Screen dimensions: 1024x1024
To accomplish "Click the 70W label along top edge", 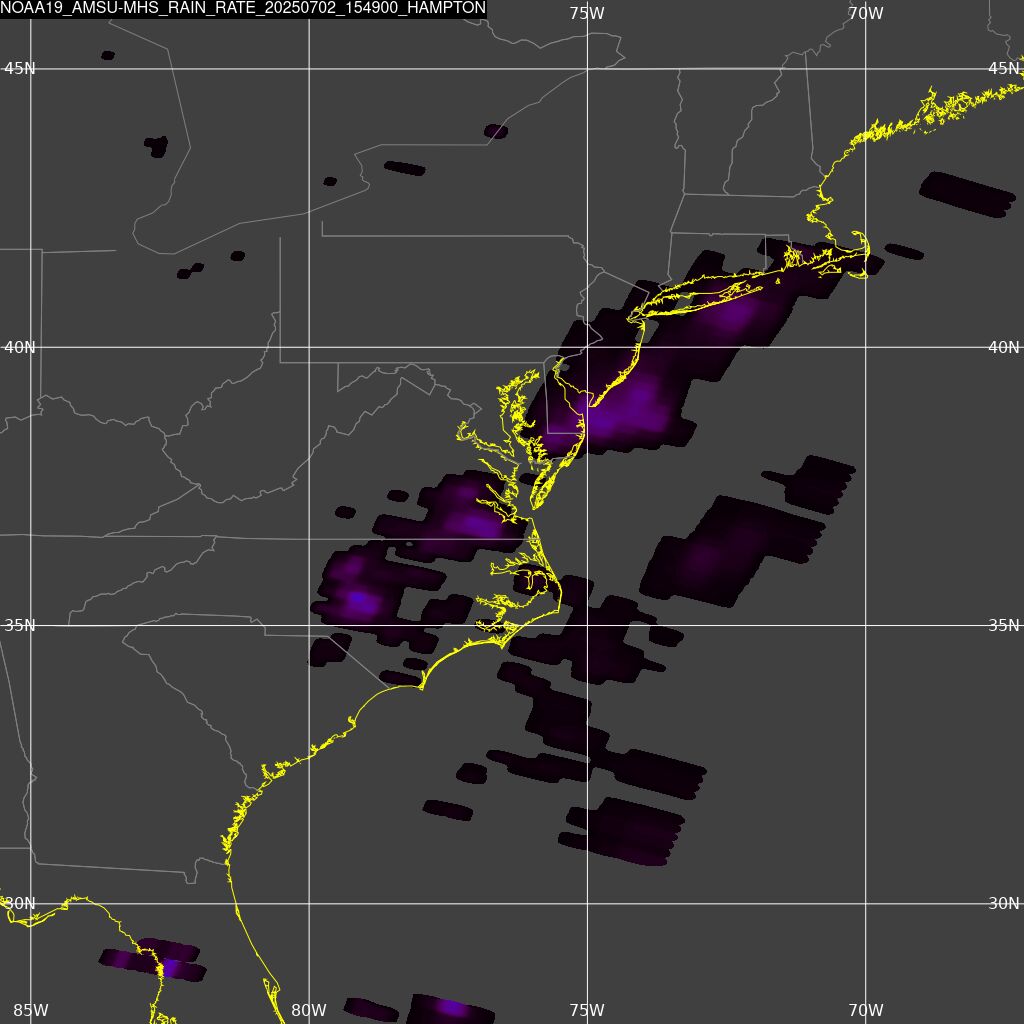I will pos(866,13).
